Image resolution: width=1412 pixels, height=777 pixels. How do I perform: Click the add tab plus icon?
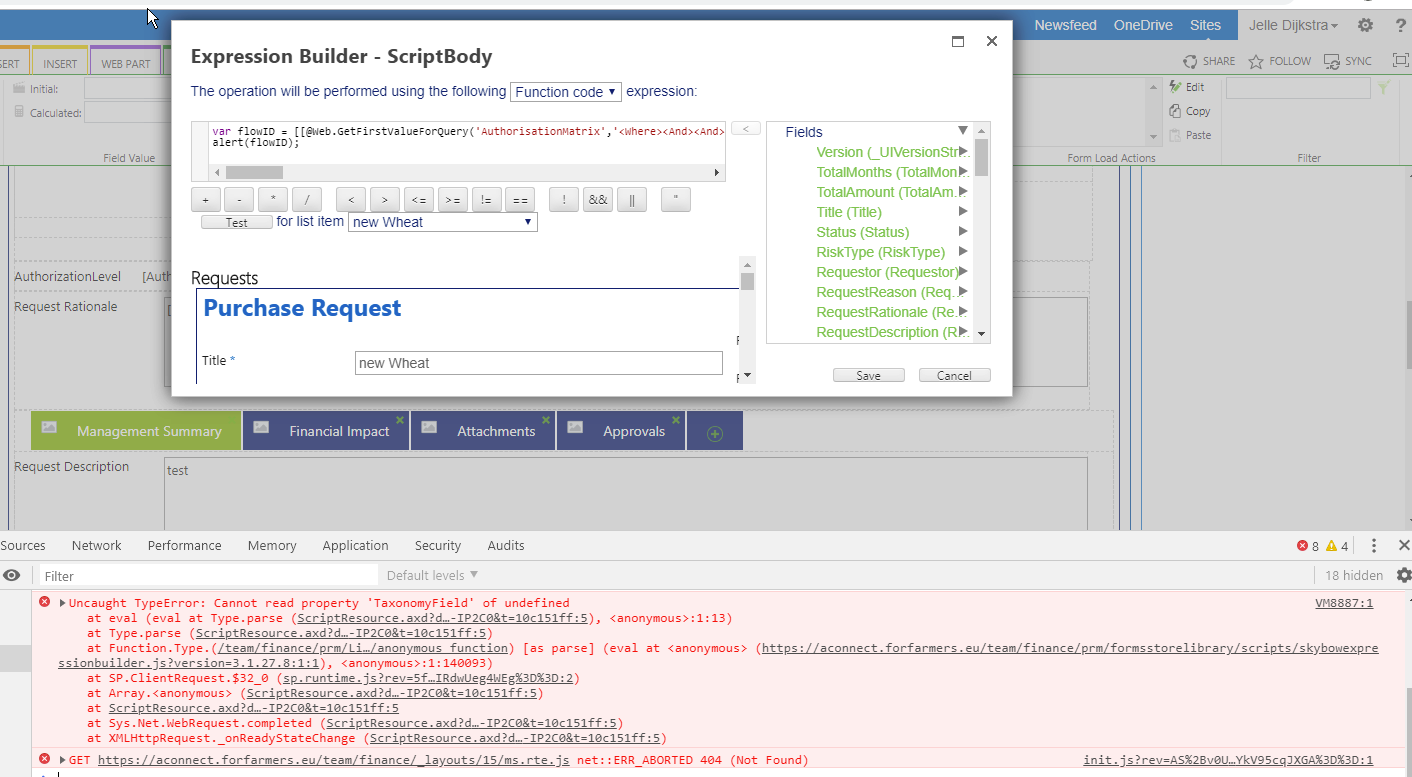point(714,433)
